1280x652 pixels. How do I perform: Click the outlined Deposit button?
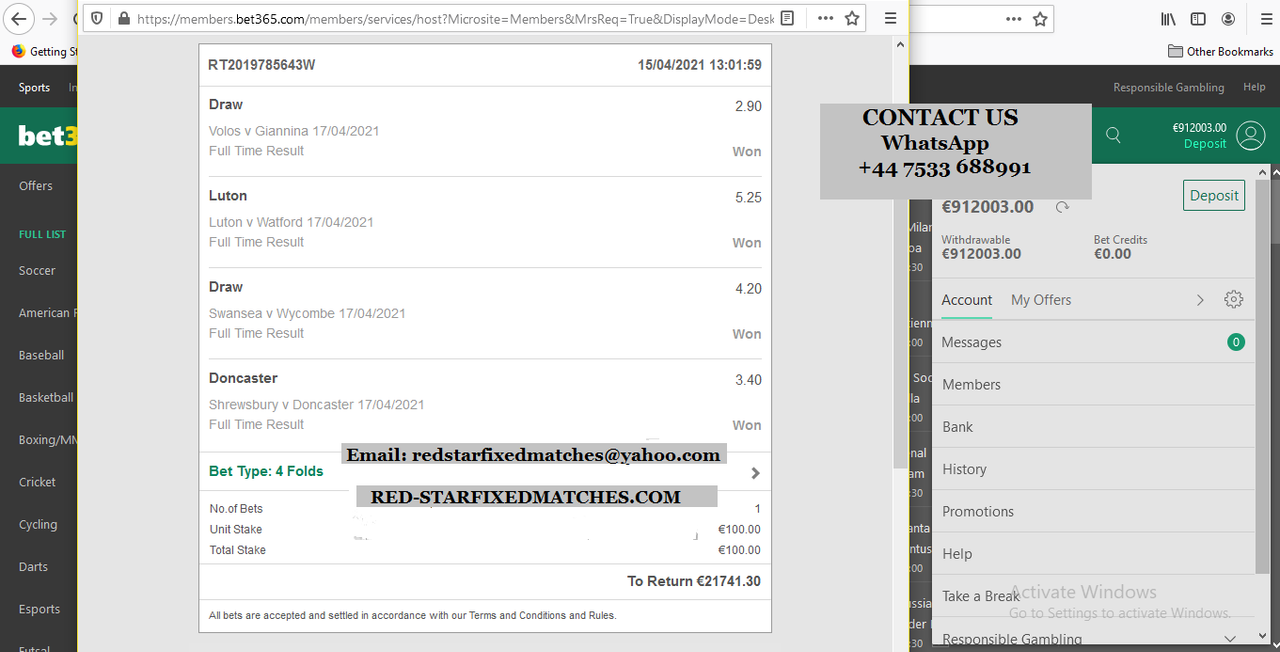[x=1214, y=196]
